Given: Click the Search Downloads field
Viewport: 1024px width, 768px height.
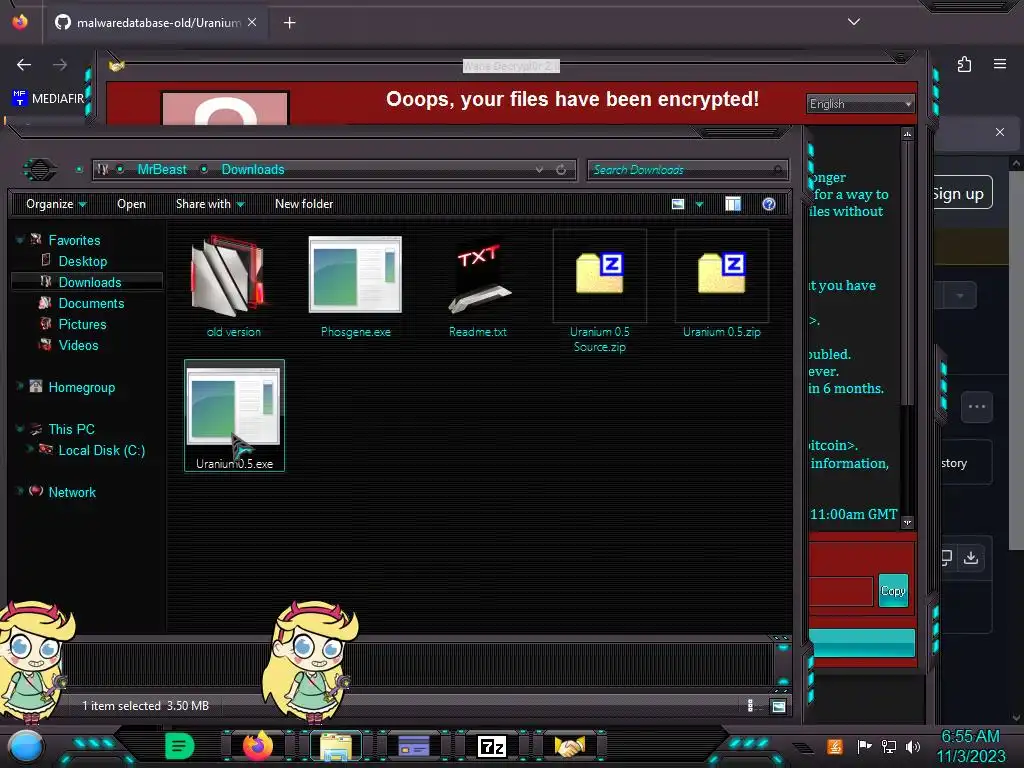Looking at the screenshot, I should pyautogui.click(x=688, y=170).
